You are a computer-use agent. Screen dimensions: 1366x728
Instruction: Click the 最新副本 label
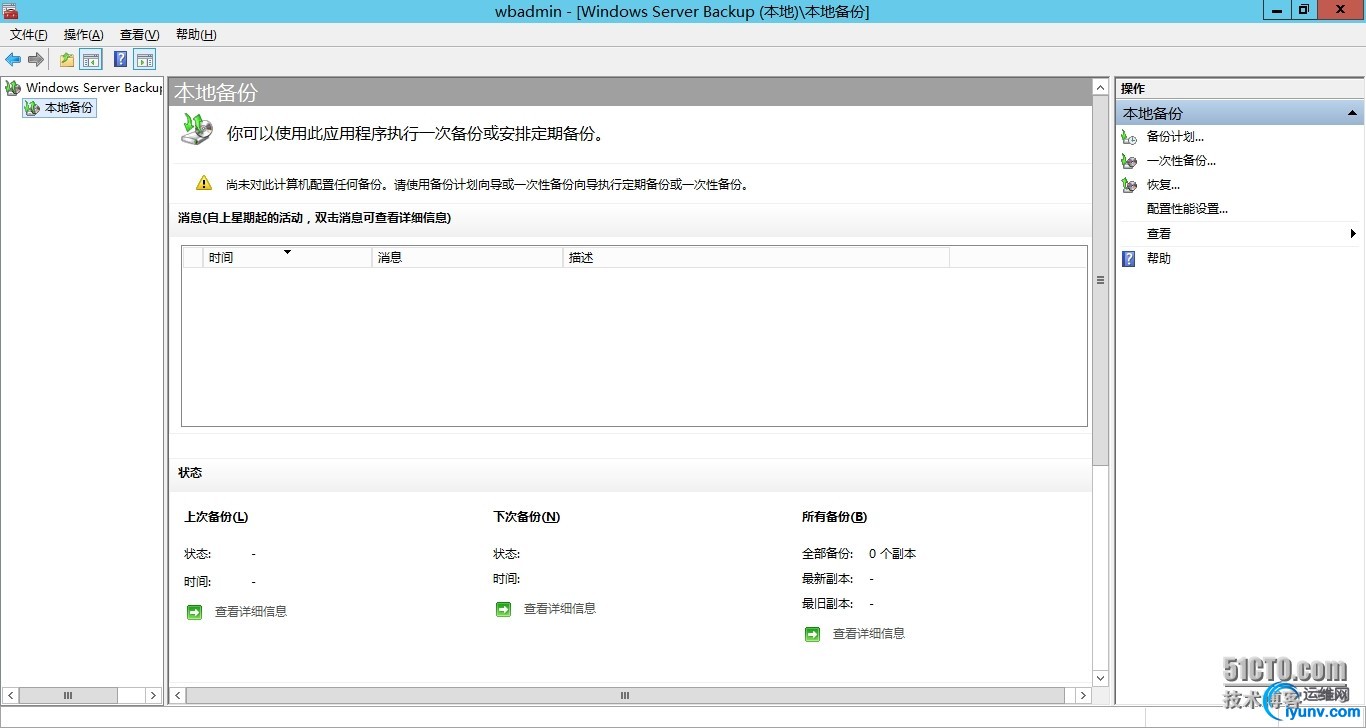tap(828, 579)
